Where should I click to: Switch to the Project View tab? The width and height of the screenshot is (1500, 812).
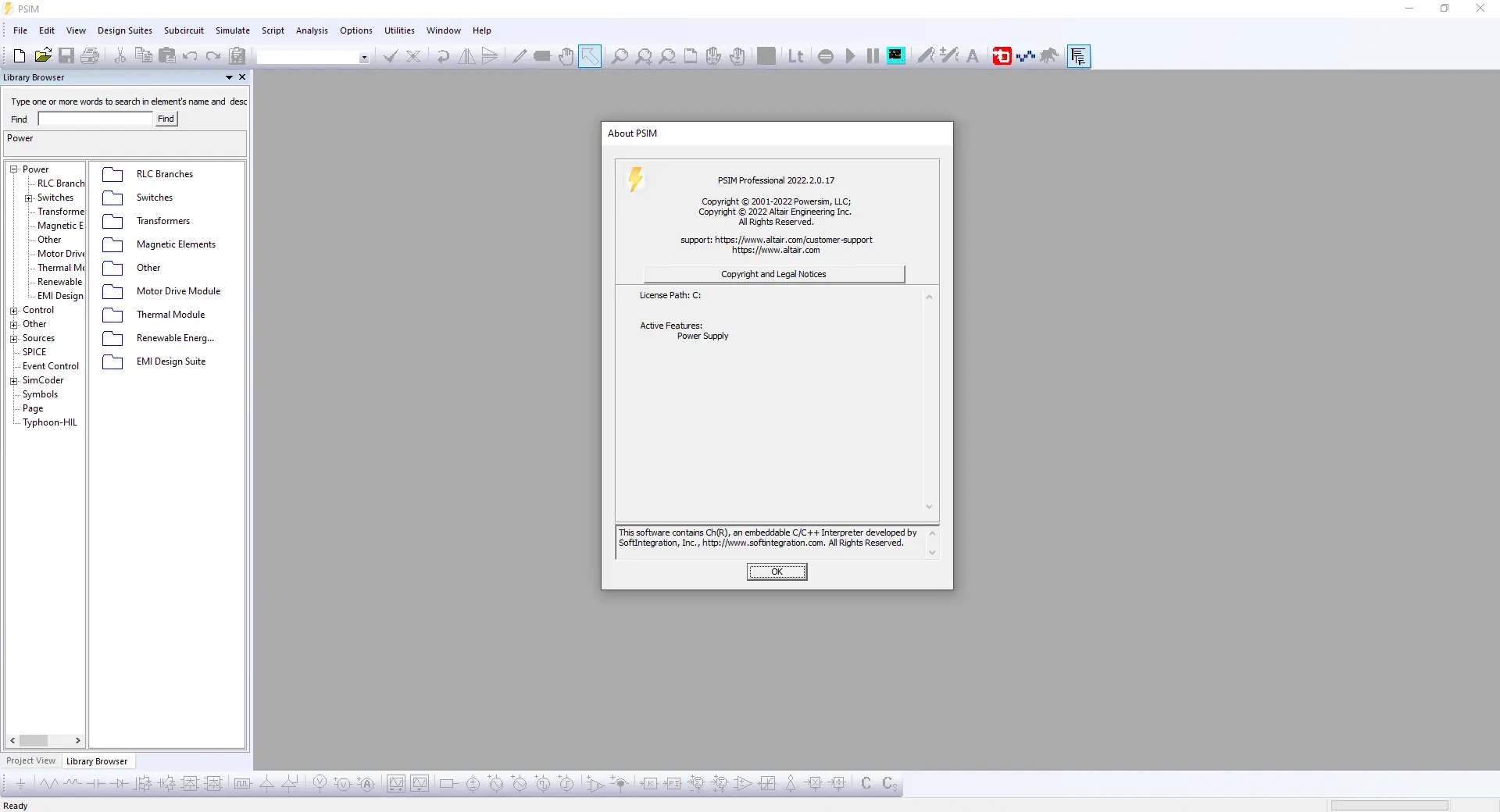(31, 760)
